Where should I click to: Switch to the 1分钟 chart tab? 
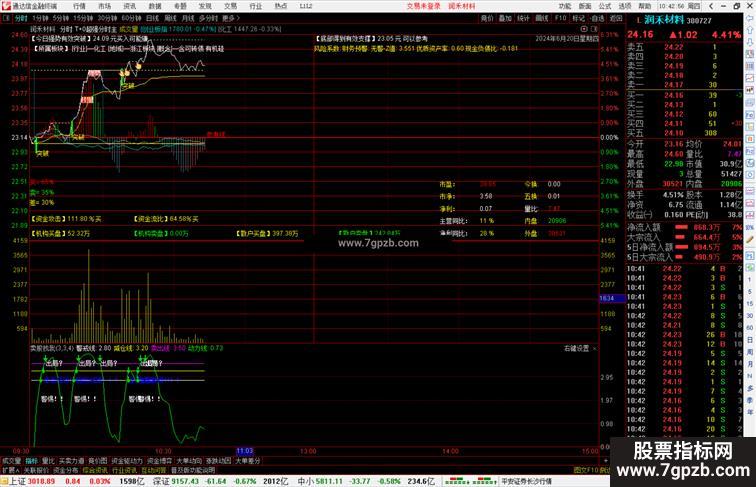[40, 18]
